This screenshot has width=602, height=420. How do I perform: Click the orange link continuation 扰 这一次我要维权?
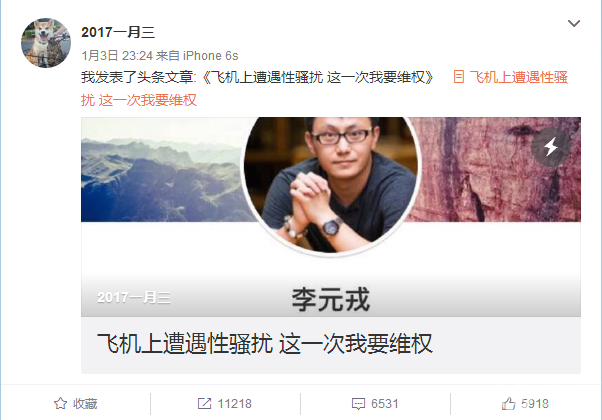tap(139, 100)
